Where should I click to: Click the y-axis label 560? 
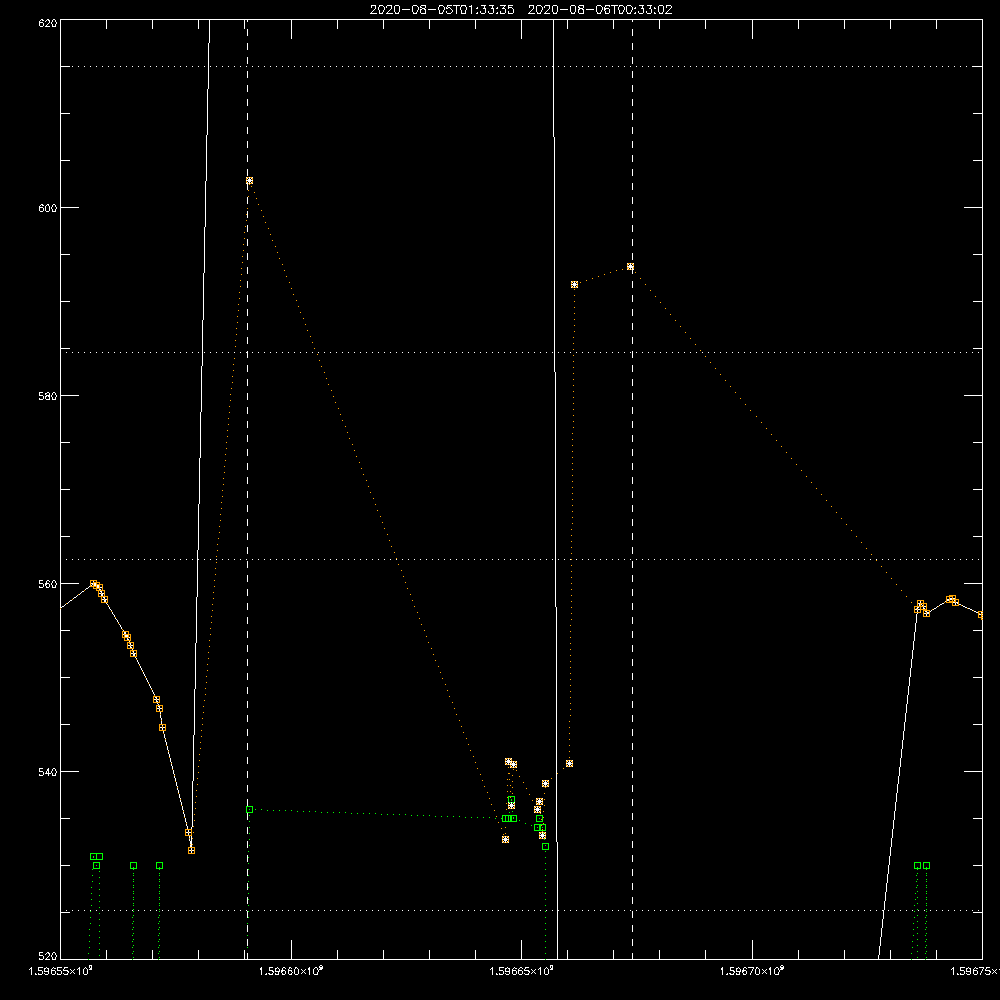coord(48,584)
